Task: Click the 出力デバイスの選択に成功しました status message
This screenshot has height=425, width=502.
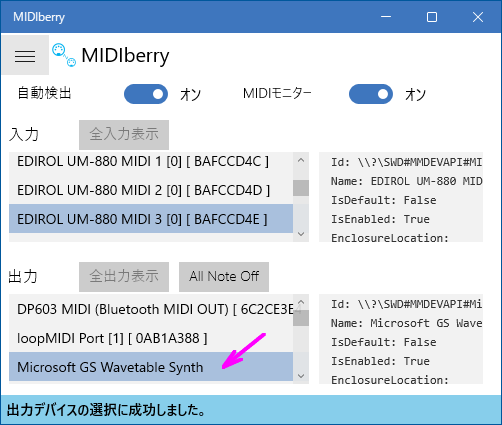Action: 106,410
